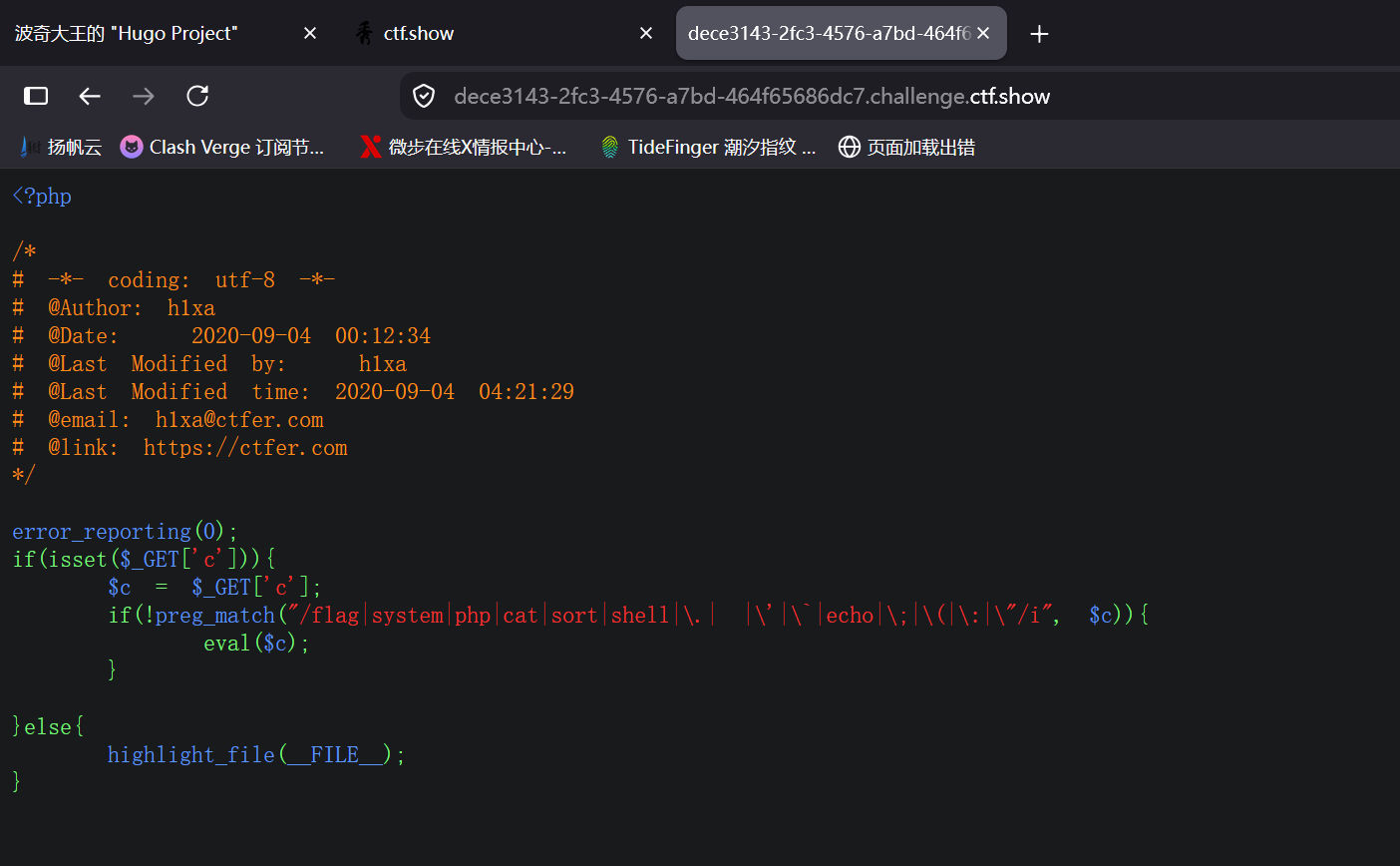Click the "highlight_file(__FILE__);" line

[256, 755]
